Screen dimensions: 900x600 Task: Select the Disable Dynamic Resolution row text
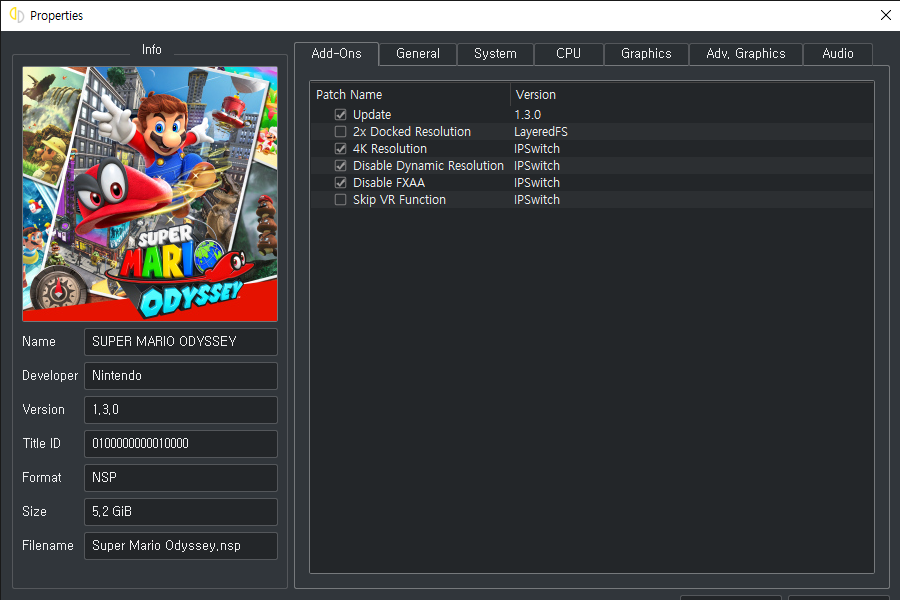tap(428, 166)
